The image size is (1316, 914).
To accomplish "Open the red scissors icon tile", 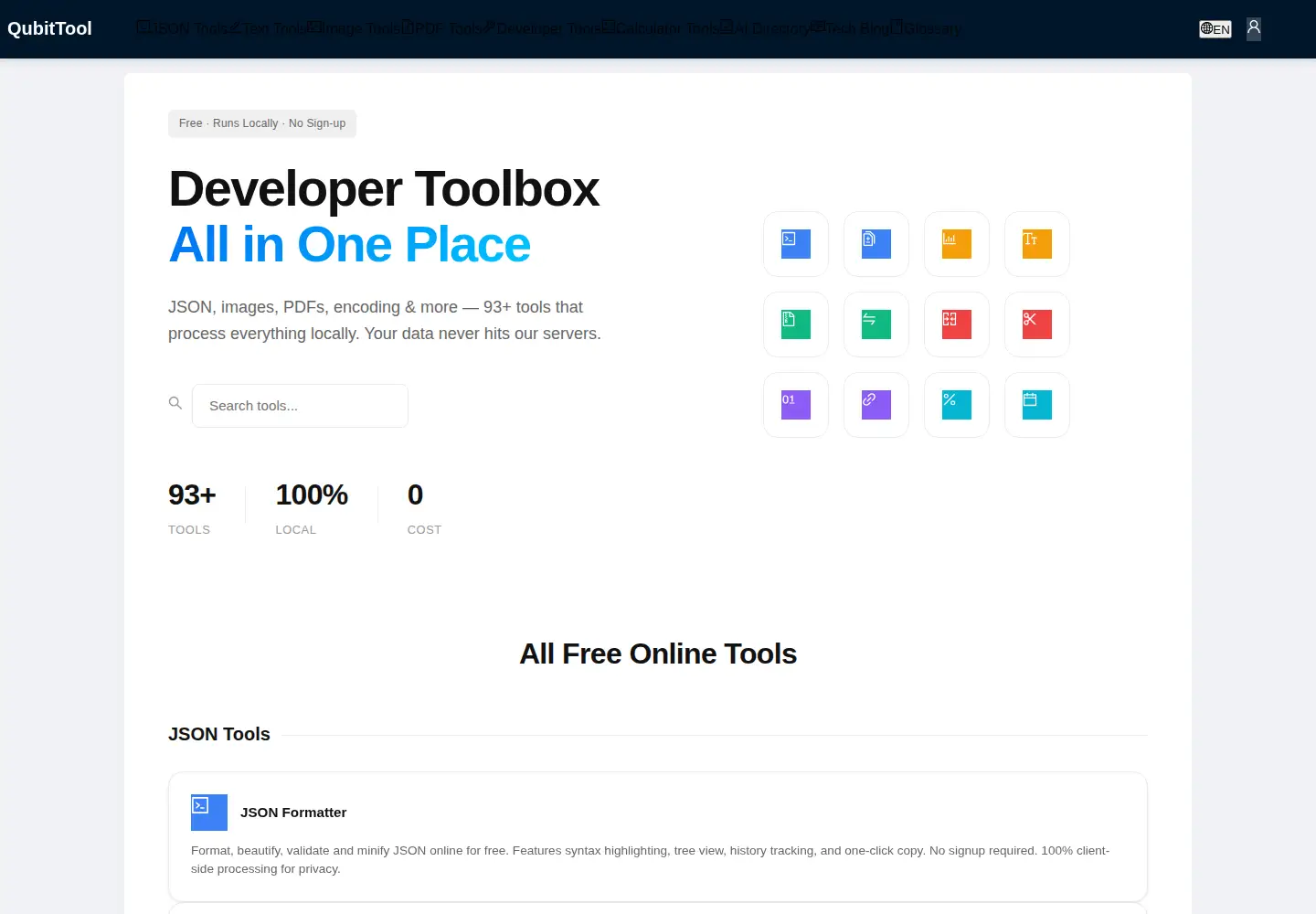I will pyautogui.click(x=1037, y=324).
